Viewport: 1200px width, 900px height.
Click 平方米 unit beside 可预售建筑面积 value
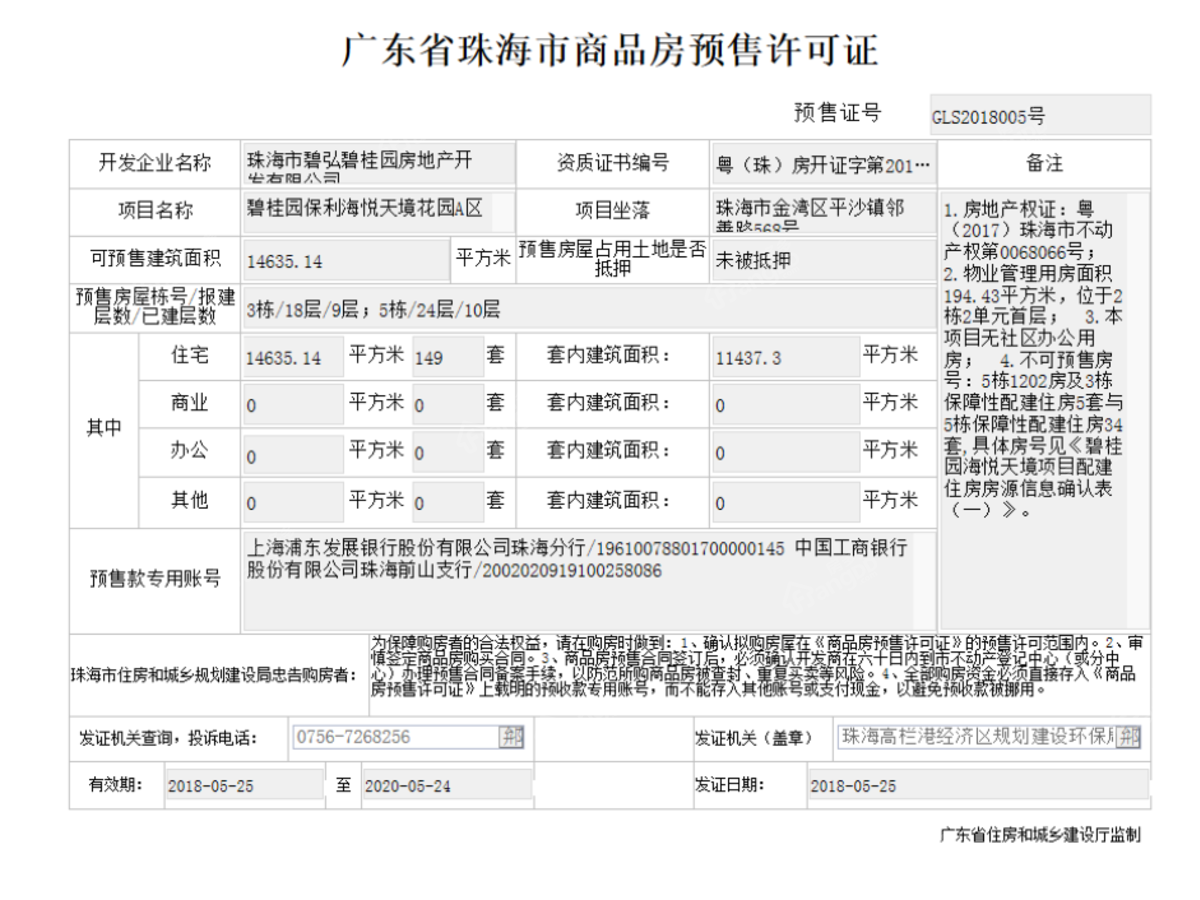pos(484,258)
